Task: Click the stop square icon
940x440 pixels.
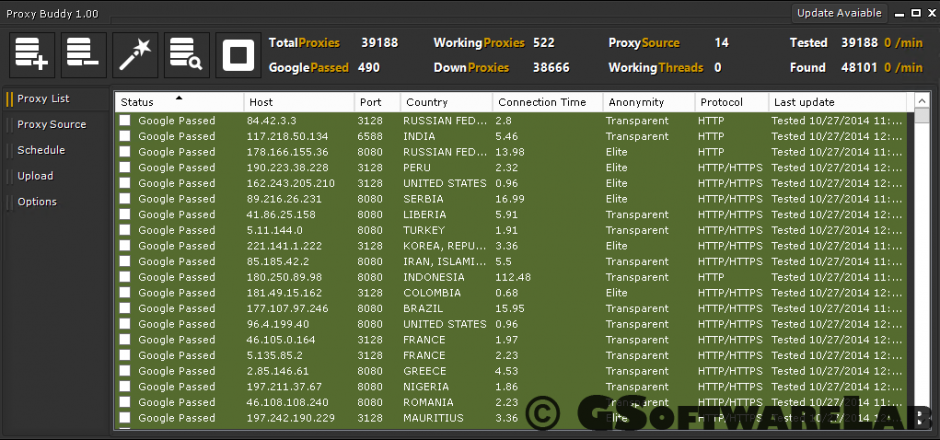Action: coord(238,55)
